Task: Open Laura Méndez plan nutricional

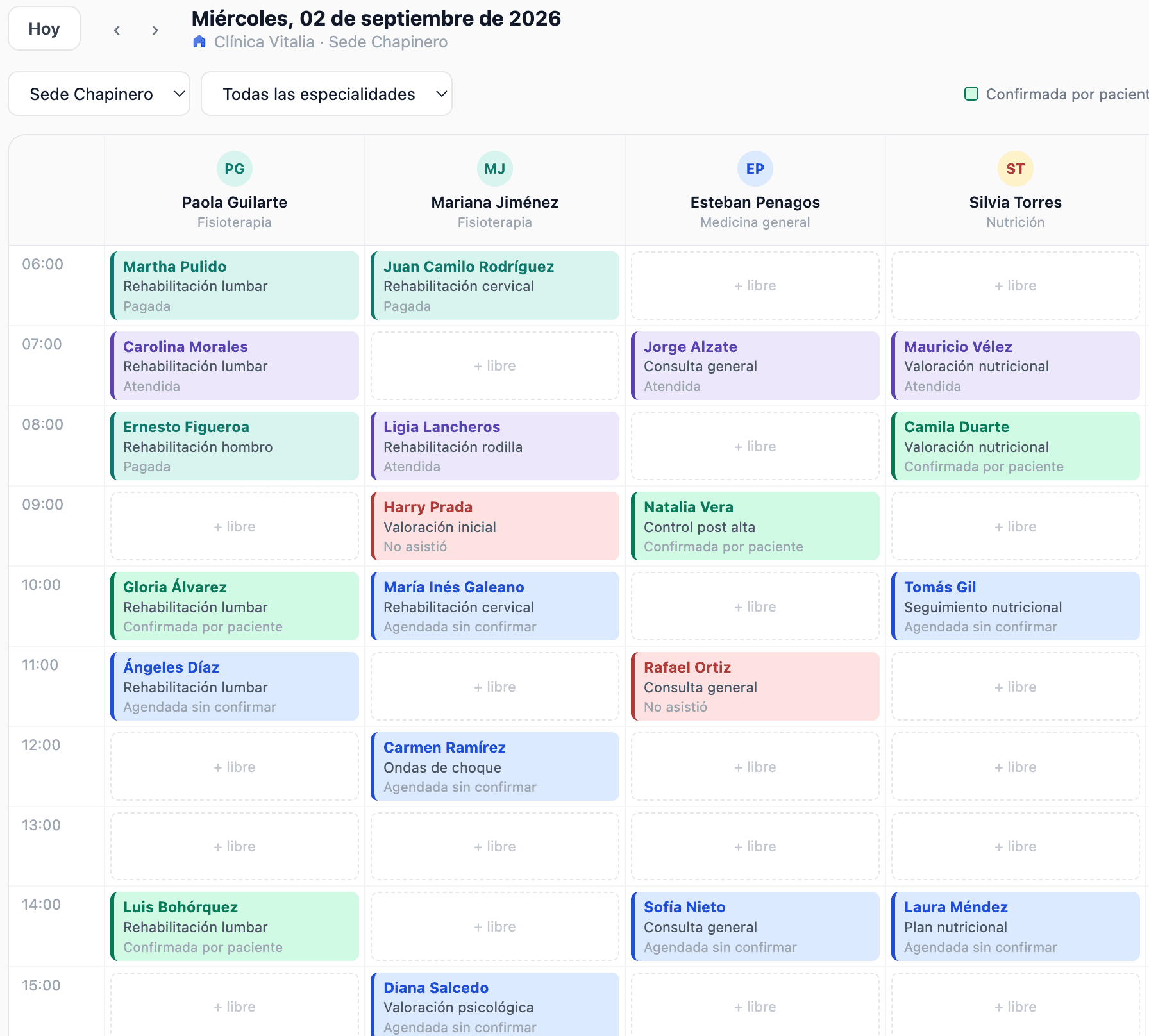Action: 1016,926
